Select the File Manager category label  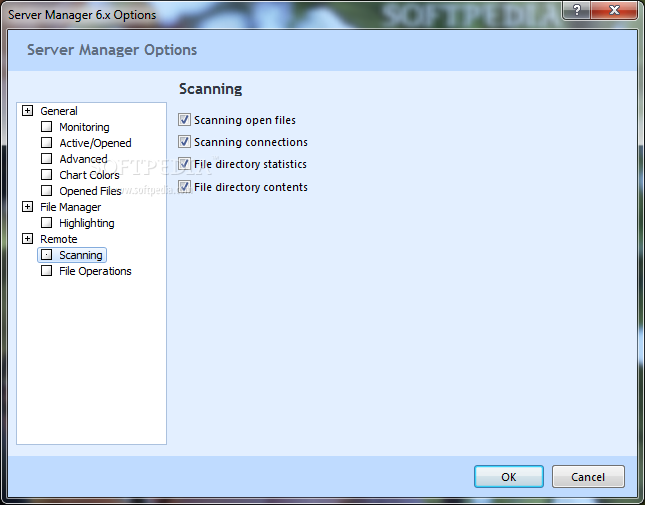pos(71,207)
